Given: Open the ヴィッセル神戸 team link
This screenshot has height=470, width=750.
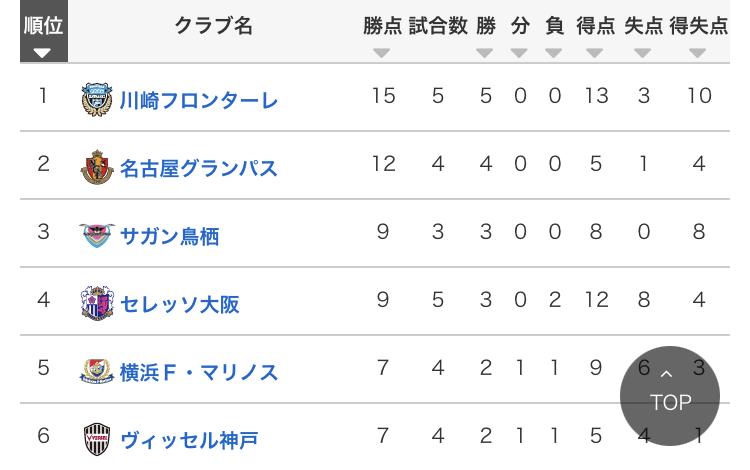Looking at the screenshot, I should coord(189,440).
